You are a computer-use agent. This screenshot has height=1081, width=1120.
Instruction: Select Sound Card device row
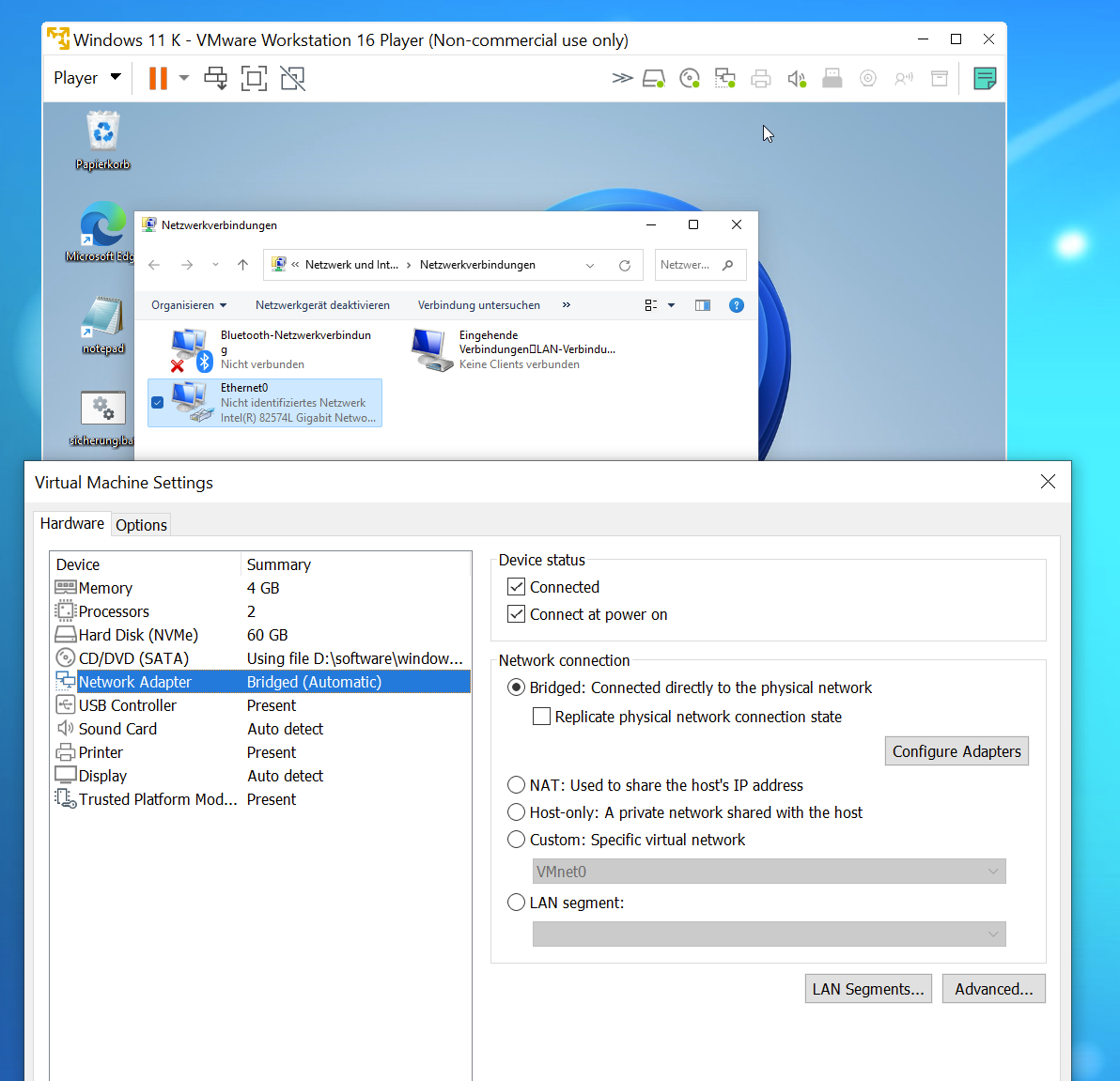(262, 729)
